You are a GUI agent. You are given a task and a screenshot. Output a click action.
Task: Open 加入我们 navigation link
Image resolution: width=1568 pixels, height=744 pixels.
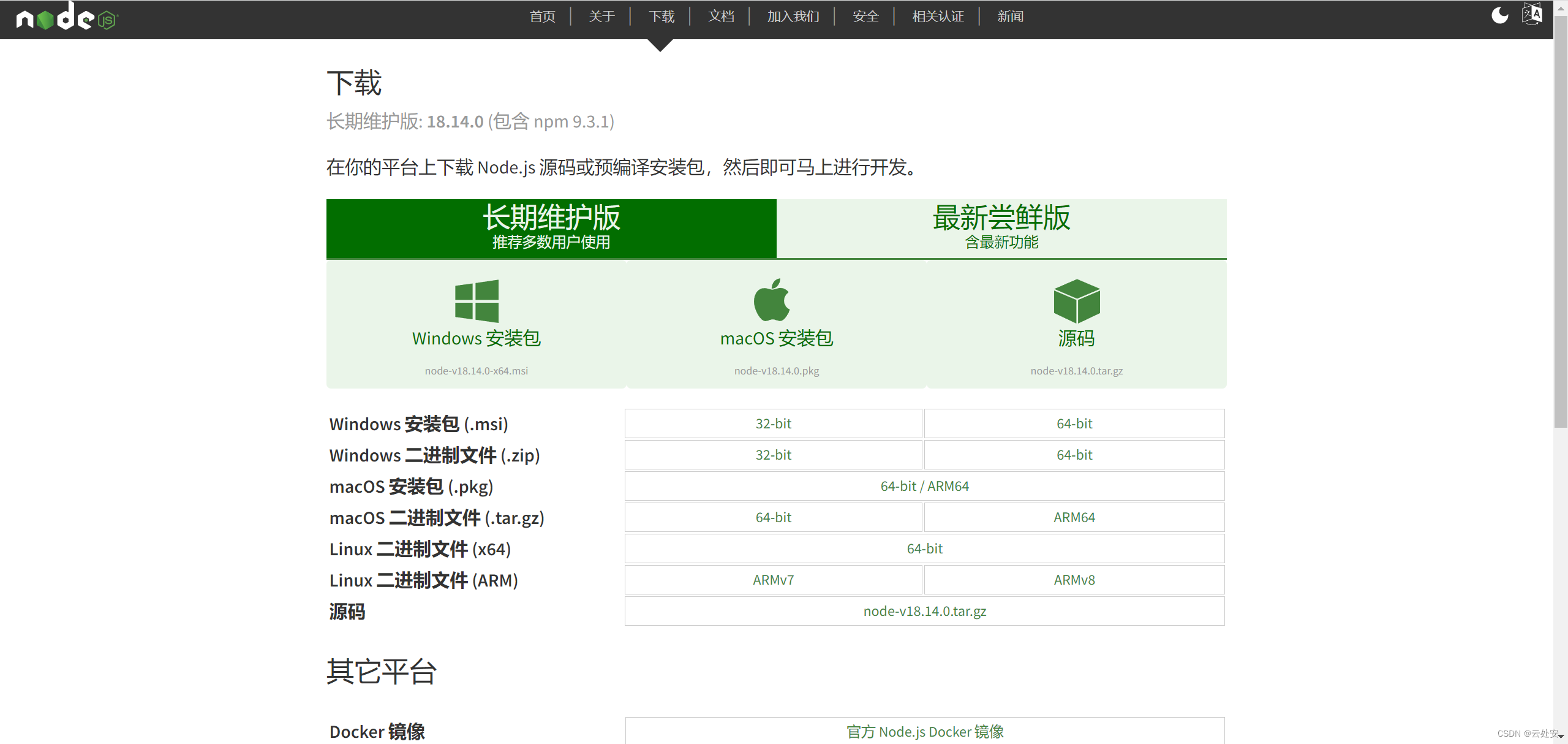coord(793,17)
